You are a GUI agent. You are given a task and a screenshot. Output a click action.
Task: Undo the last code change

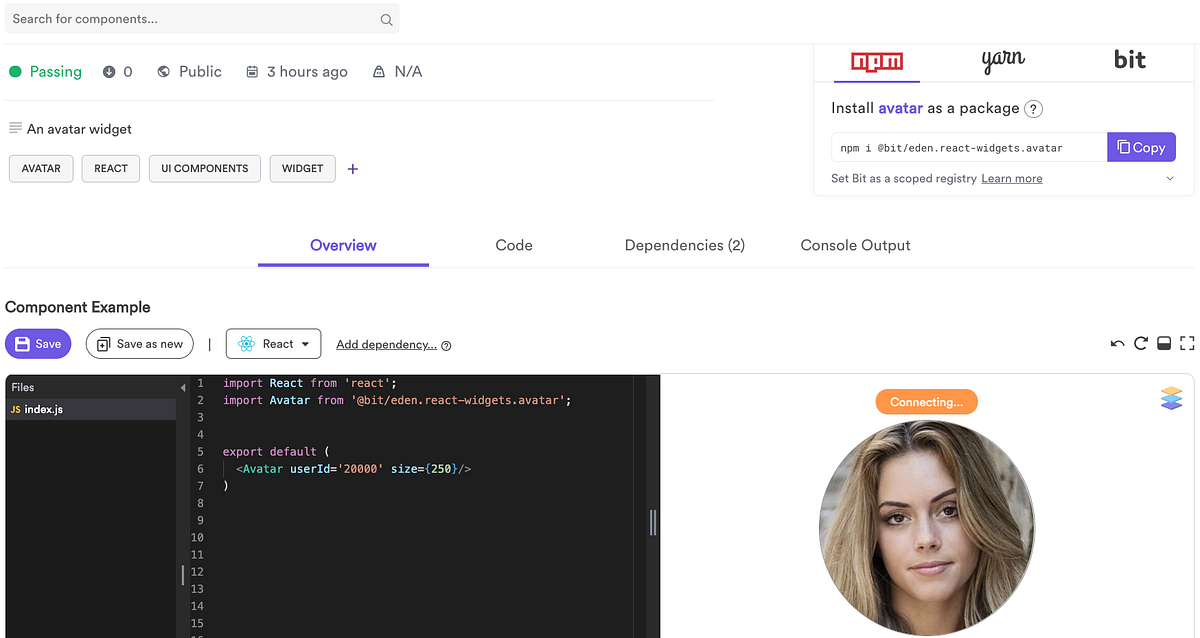(x=1117, y=343)
